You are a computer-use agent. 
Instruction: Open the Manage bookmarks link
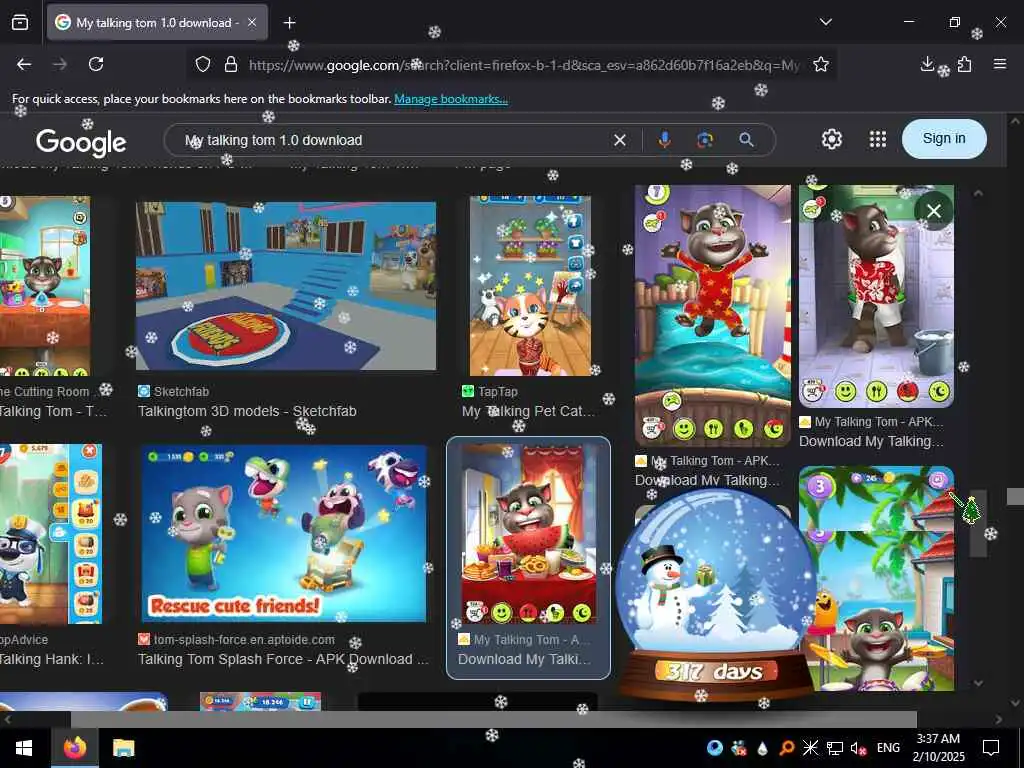451,99
